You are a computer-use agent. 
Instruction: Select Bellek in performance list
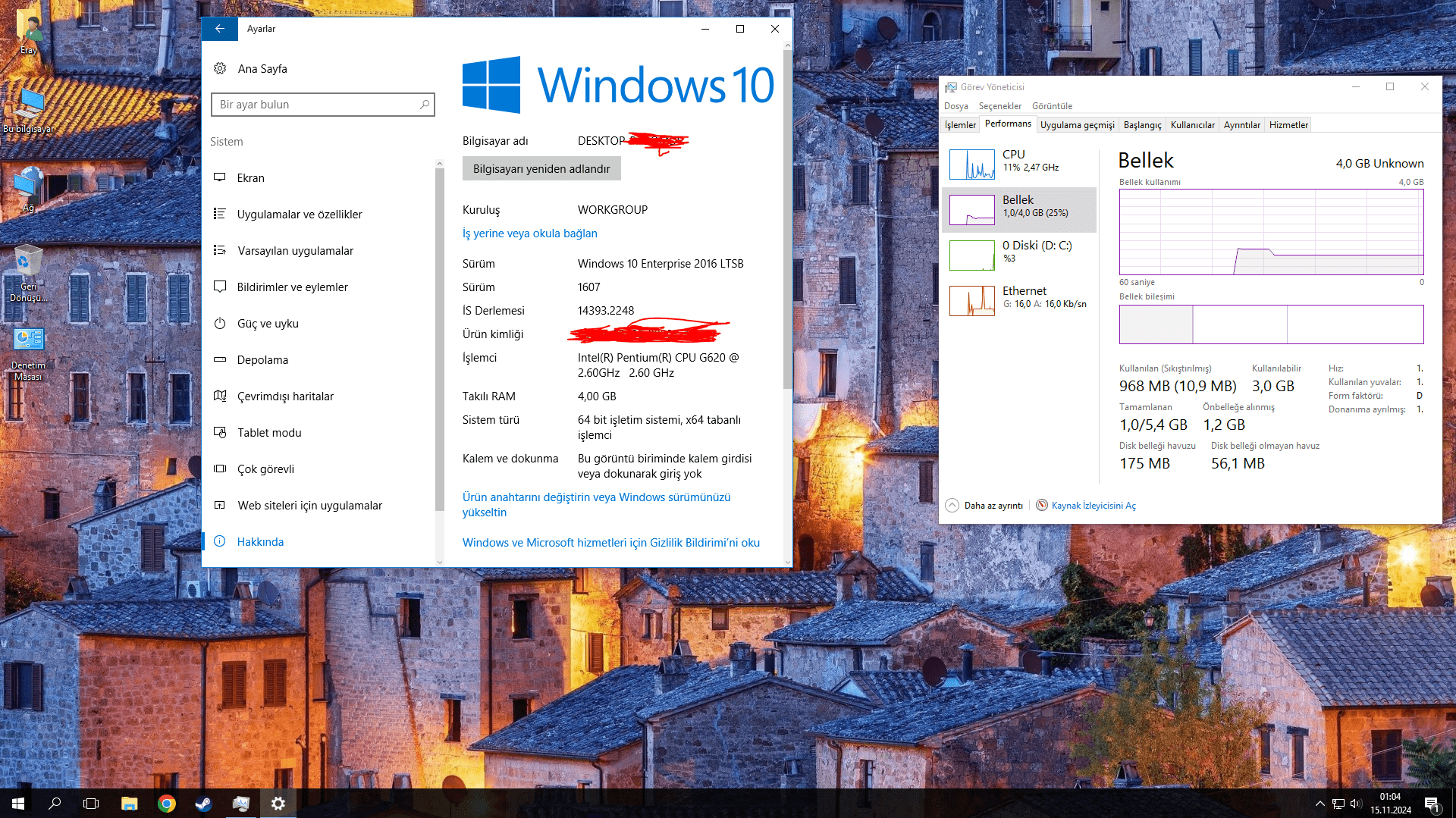click(1019, 209)
